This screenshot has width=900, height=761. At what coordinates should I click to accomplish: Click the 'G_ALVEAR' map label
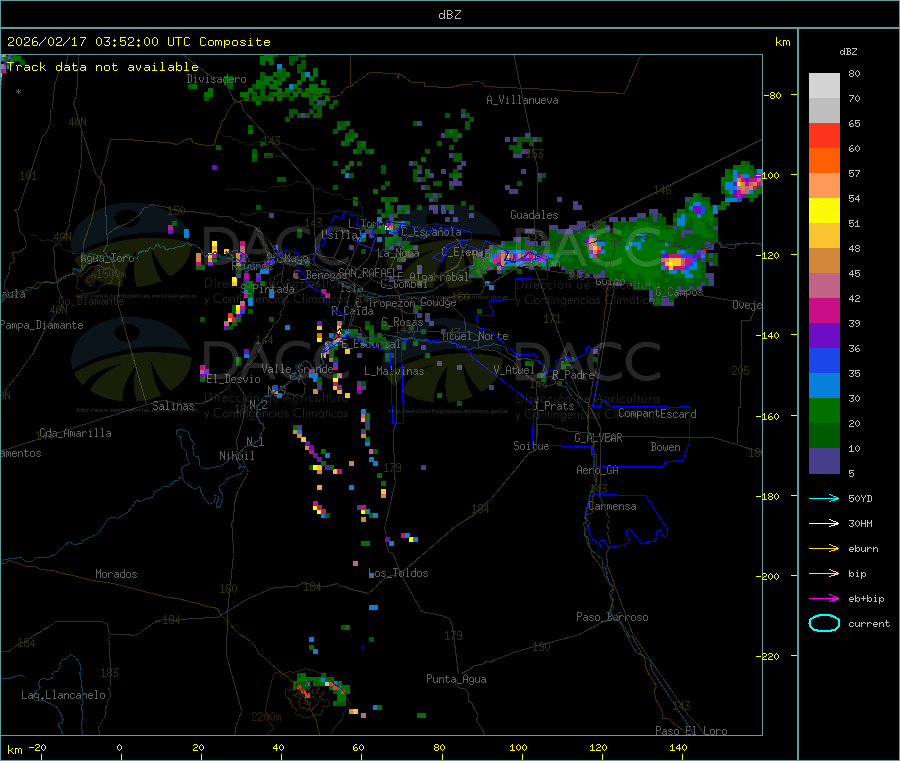598,438
